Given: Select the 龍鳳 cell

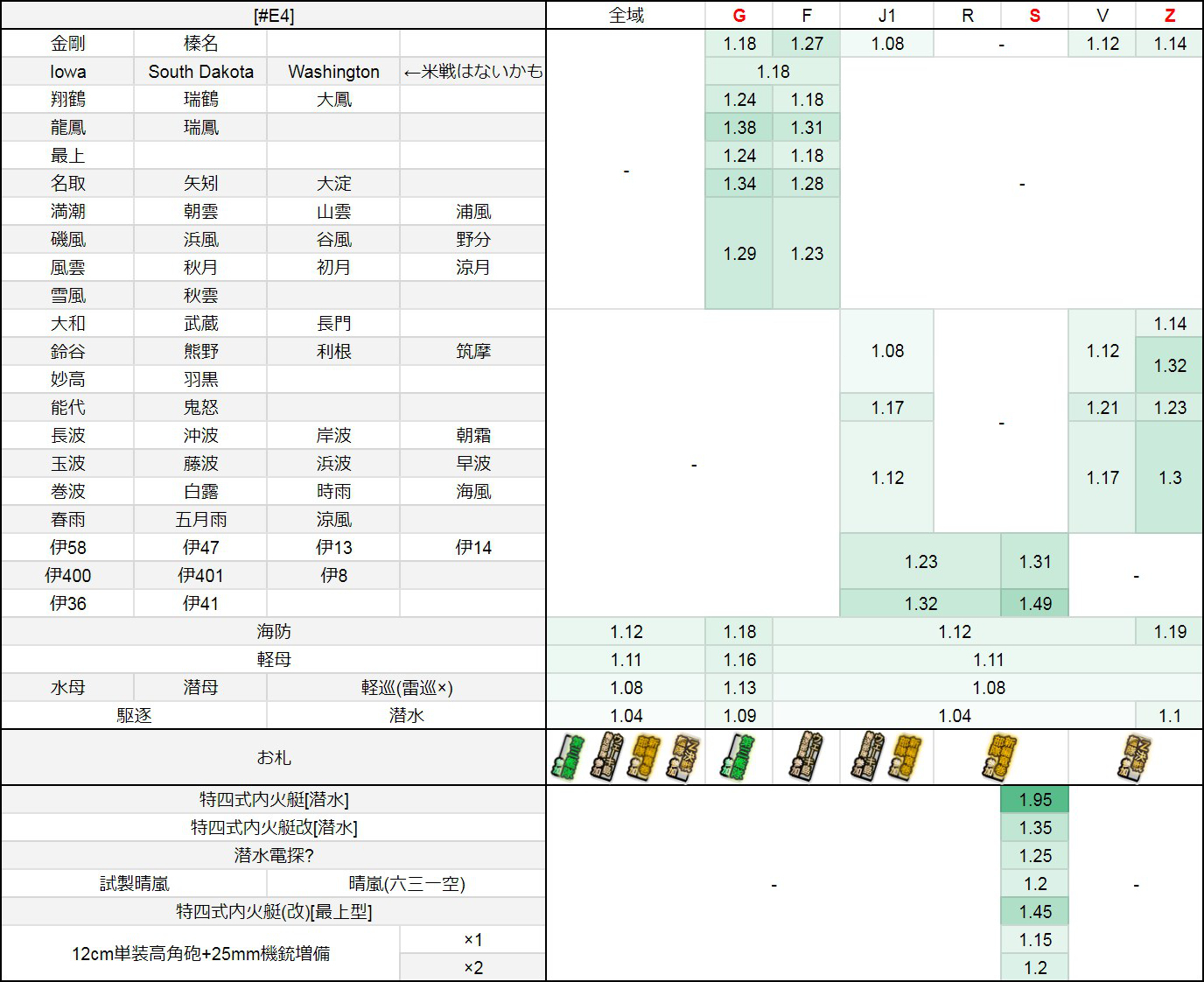Looking at the screenshot, I should (x=68, y=128).
